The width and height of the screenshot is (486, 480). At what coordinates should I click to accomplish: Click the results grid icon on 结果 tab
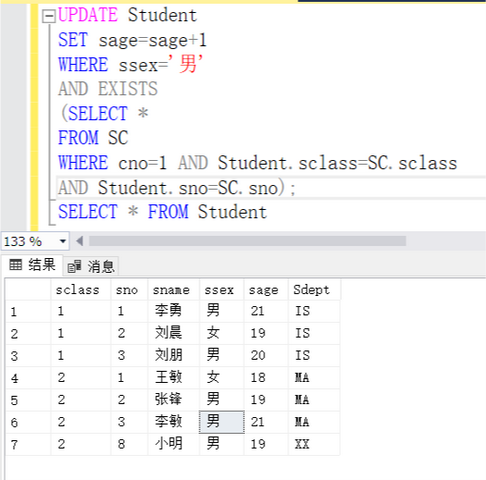(16, 265)
